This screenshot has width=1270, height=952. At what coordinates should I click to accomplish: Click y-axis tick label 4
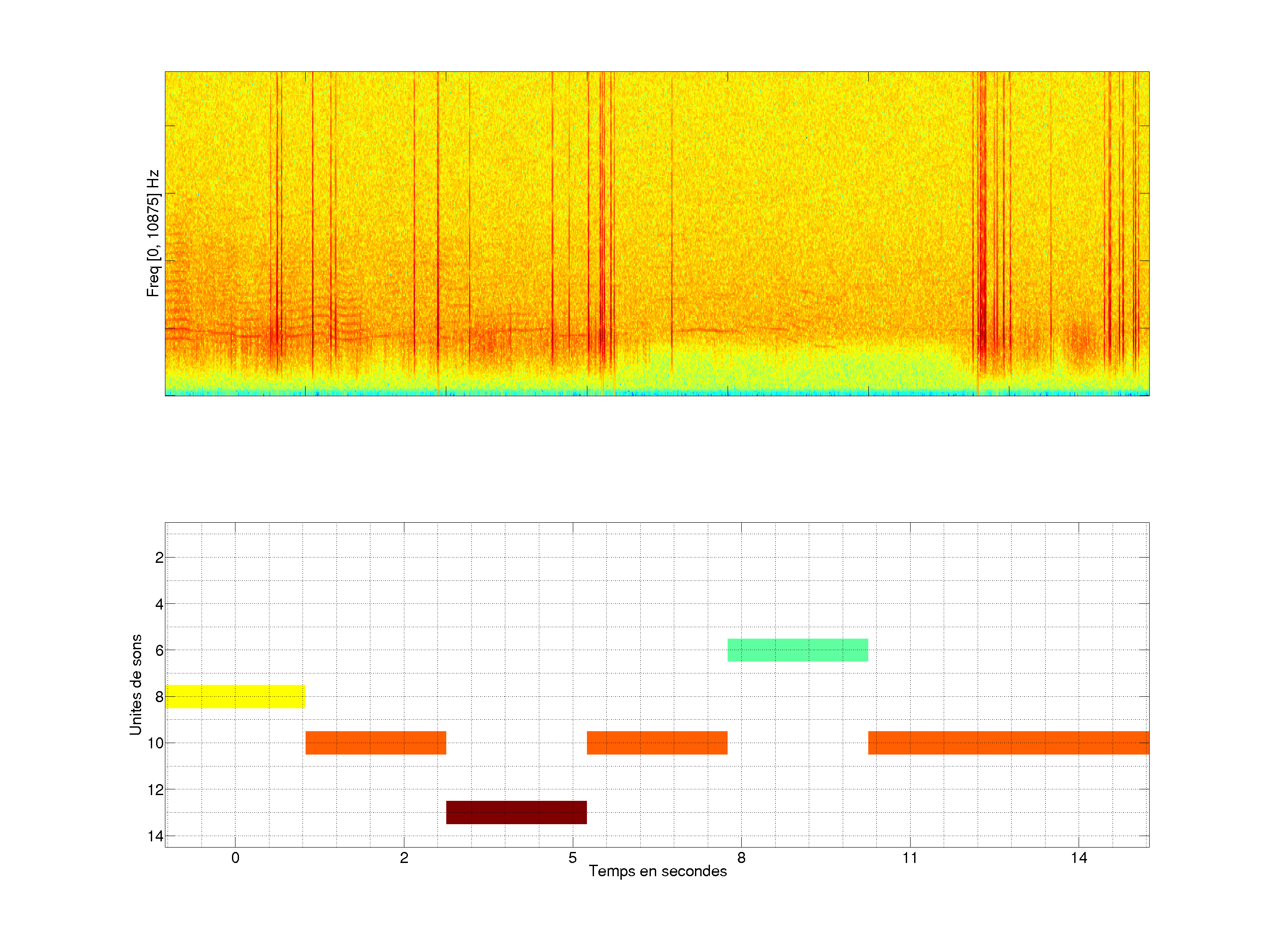tap(159, 604)
